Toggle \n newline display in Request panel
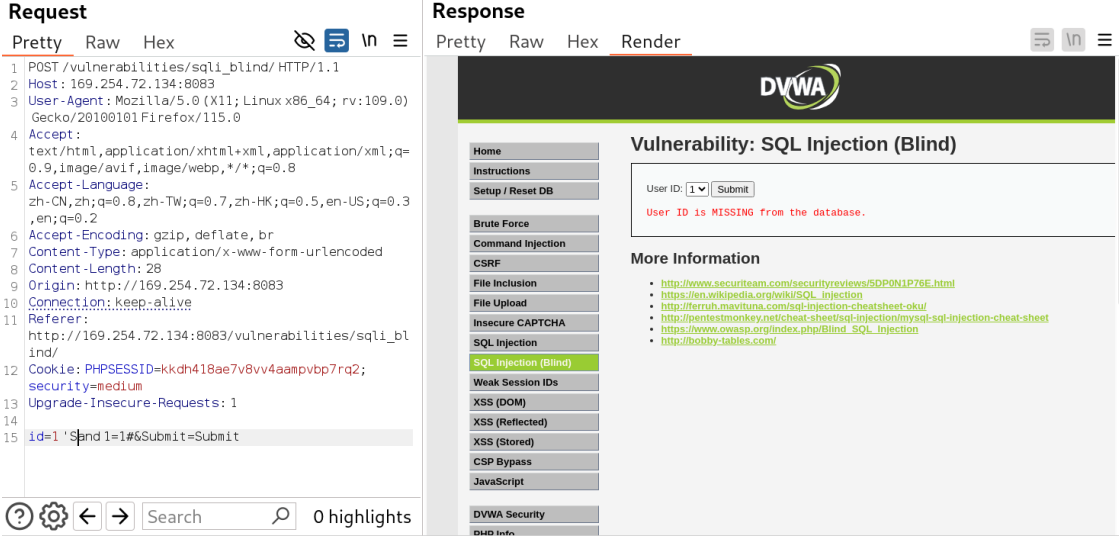The width and height of the screenshot is (1119, 537). (369, 41)
